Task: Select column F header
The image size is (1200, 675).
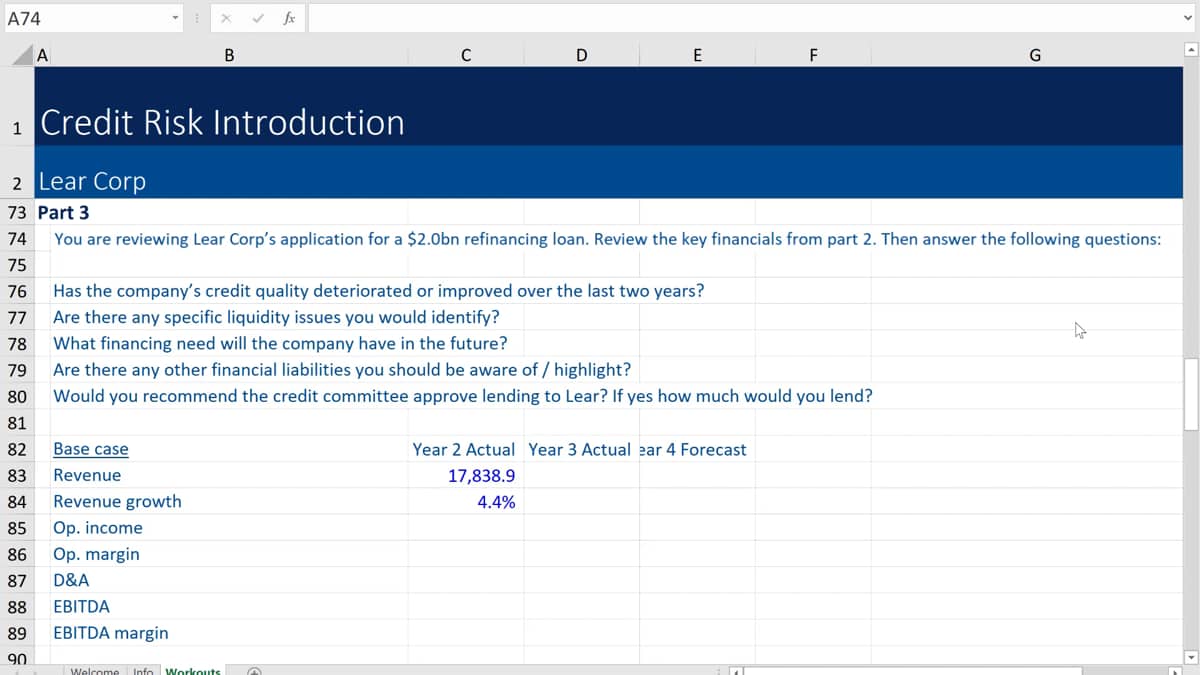Action: (x=813, y=56)
